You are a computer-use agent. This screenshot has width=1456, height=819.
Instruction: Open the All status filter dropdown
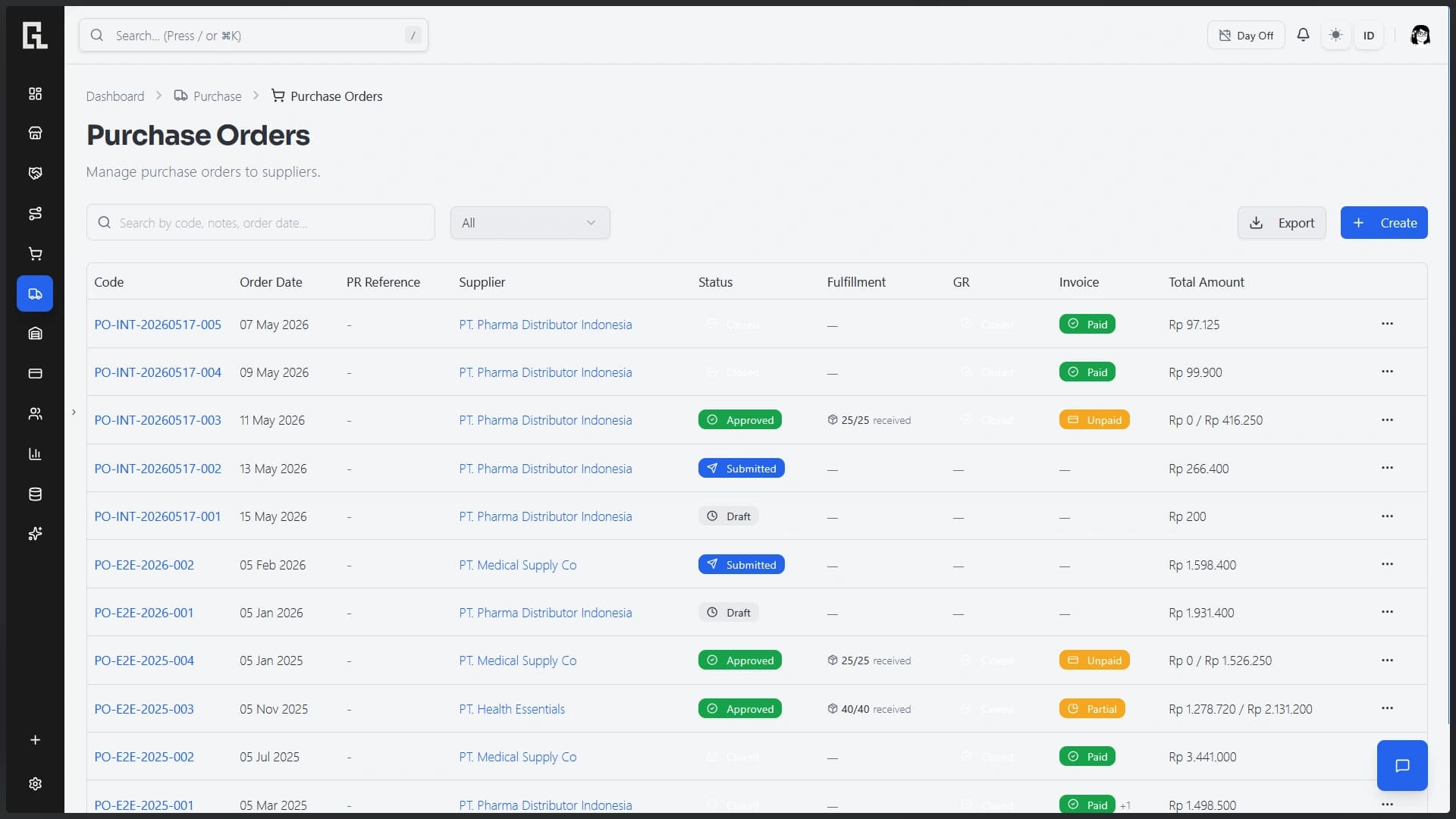(x=530, y=223)
